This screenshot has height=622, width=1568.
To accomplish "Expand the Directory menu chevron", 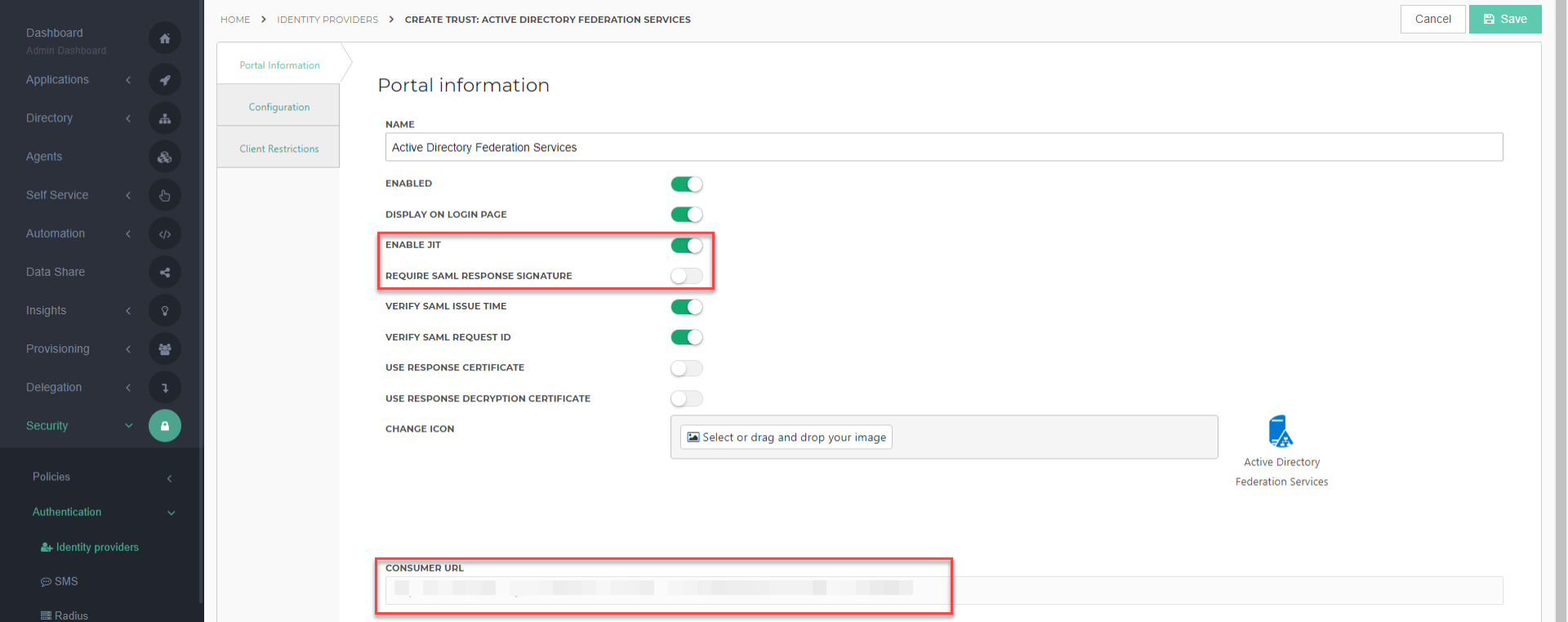I will pyautogui.click(x=128, y=118).
